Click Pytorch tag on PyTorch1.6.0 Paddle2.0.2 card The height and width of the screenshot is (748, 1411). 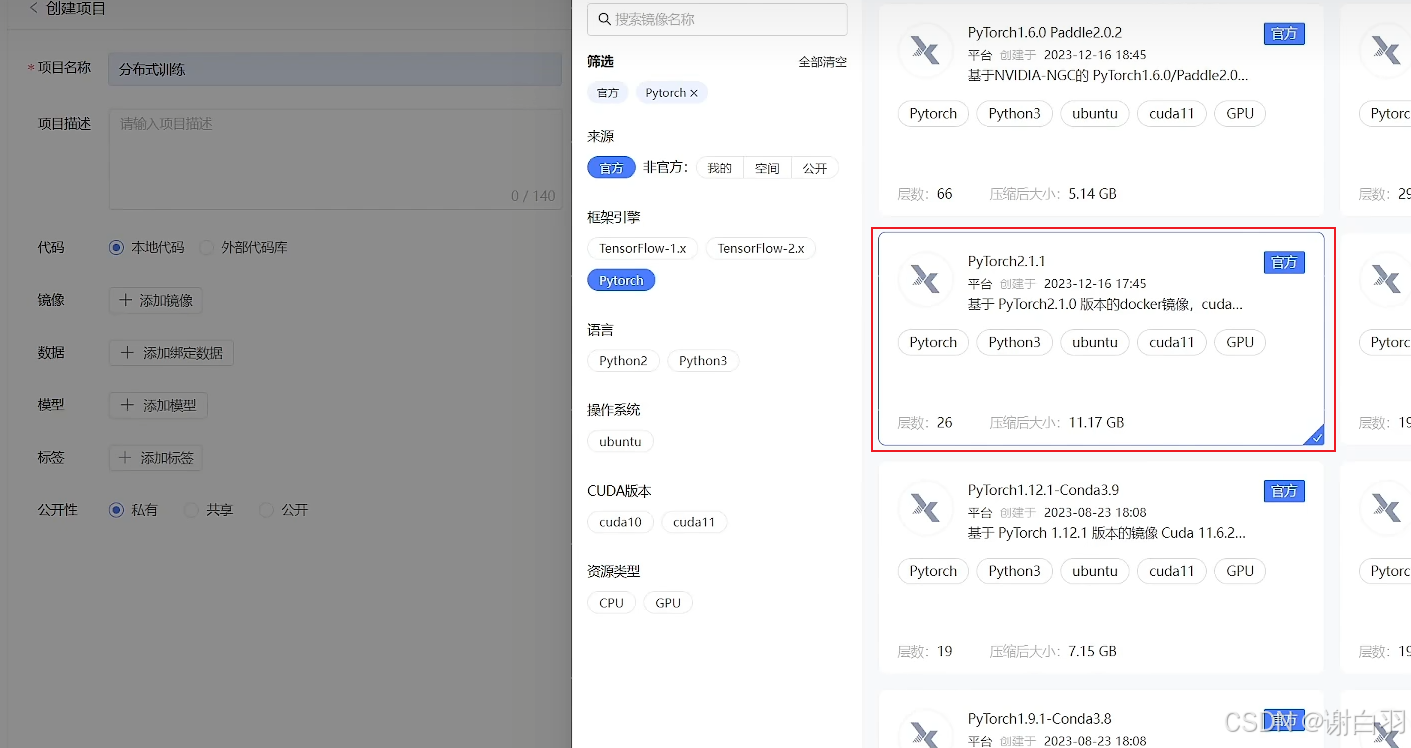tap(933, 114)
